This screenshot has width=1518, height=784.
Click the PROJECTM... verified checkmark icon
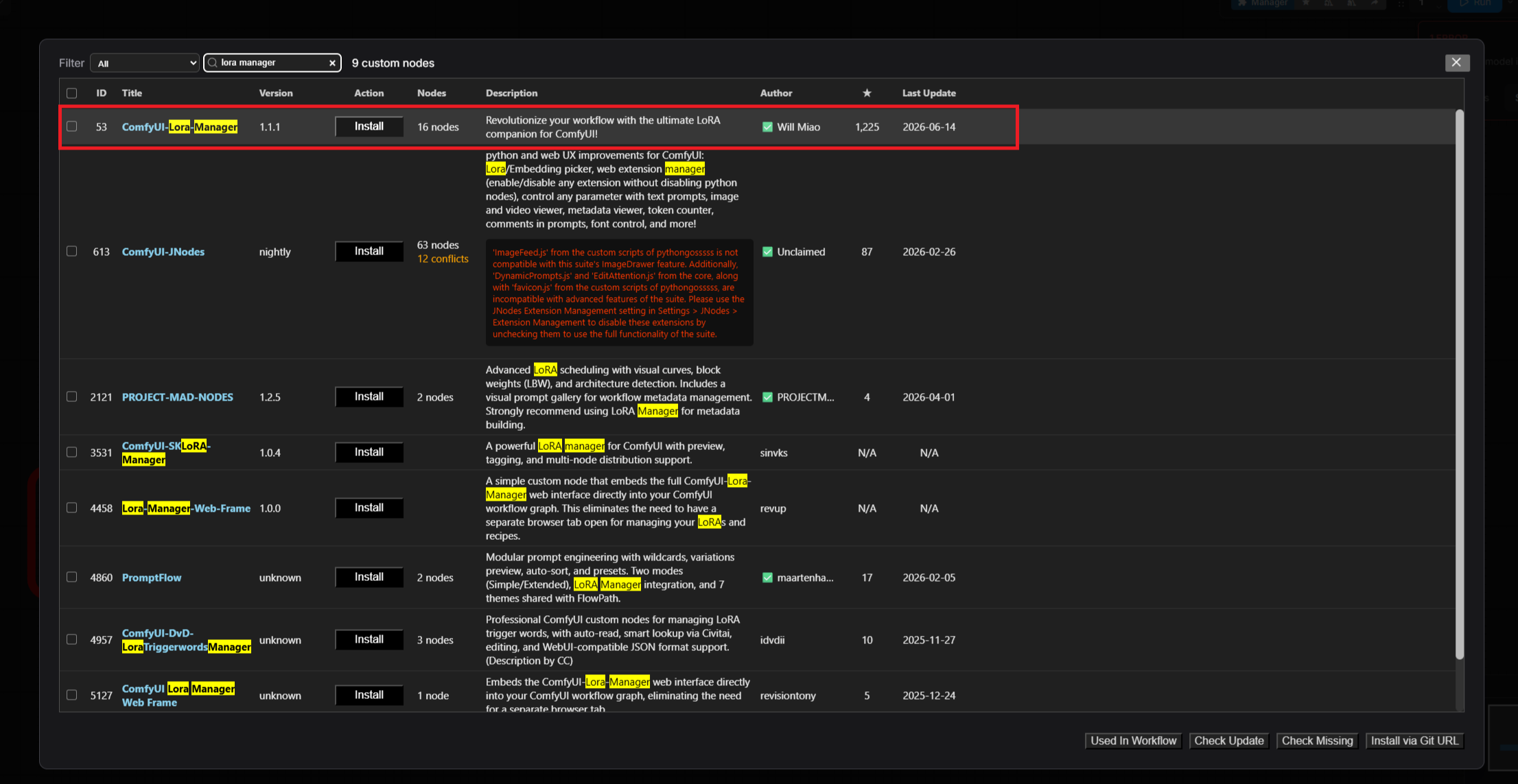[767, 397]
